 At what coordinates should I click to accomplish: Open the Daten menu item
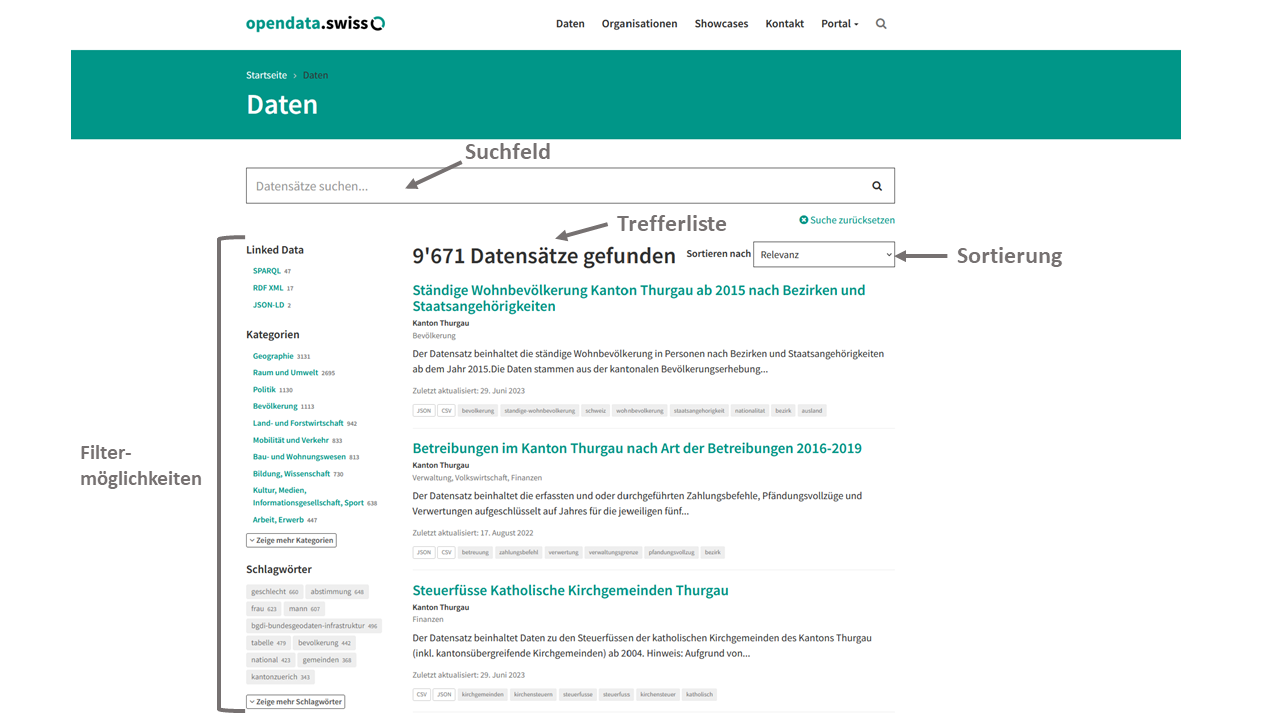pos(570,24)
